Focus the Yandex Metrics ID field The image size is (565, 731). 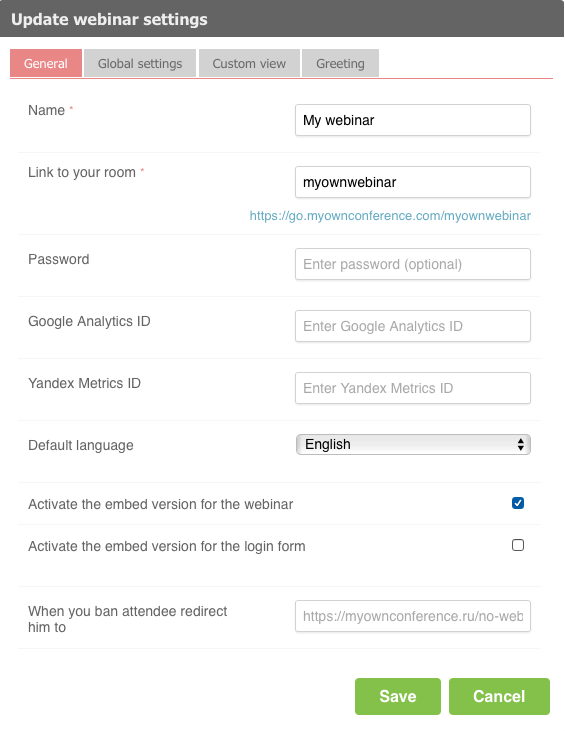pos(413,388)
